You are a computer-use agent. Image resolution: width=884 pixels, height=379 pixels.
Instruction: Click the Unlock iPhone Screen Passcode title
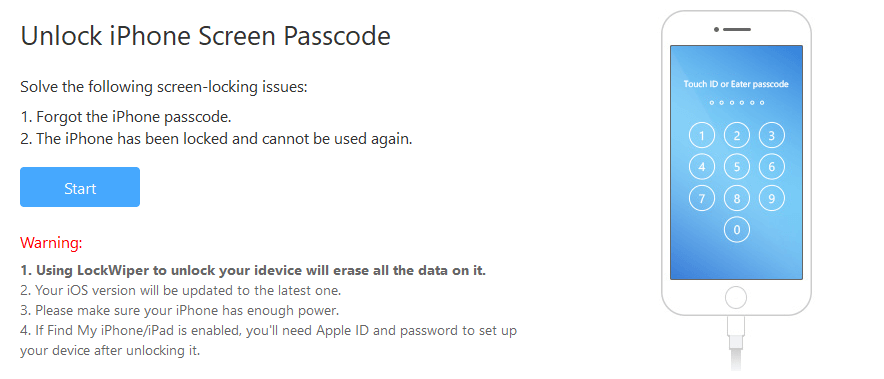coord(205,37)
